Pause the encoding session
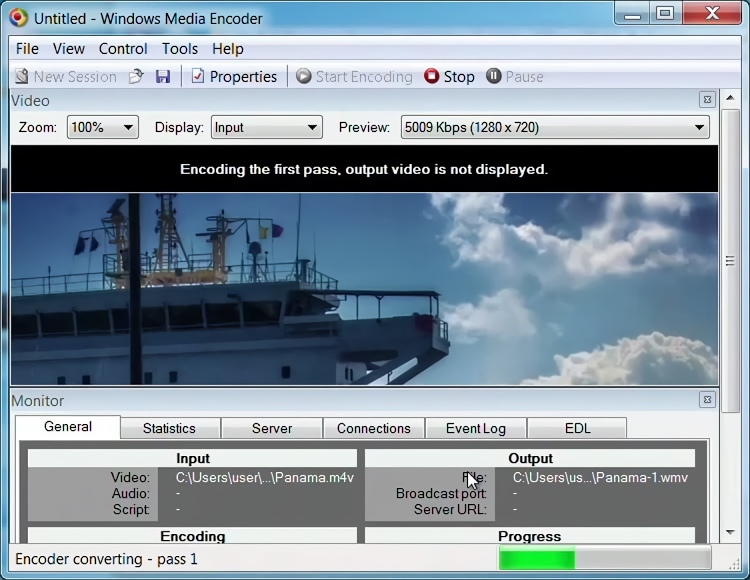The height and width of the screenshot is (580, 750). (515, 77)
